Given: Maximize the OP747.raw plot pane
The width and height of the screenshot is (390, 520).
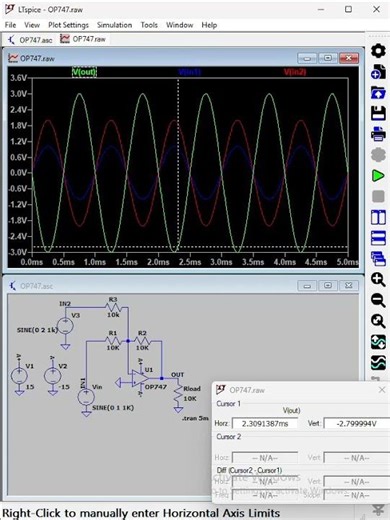Looking at the screenshot, I should (x=328, y=58).
